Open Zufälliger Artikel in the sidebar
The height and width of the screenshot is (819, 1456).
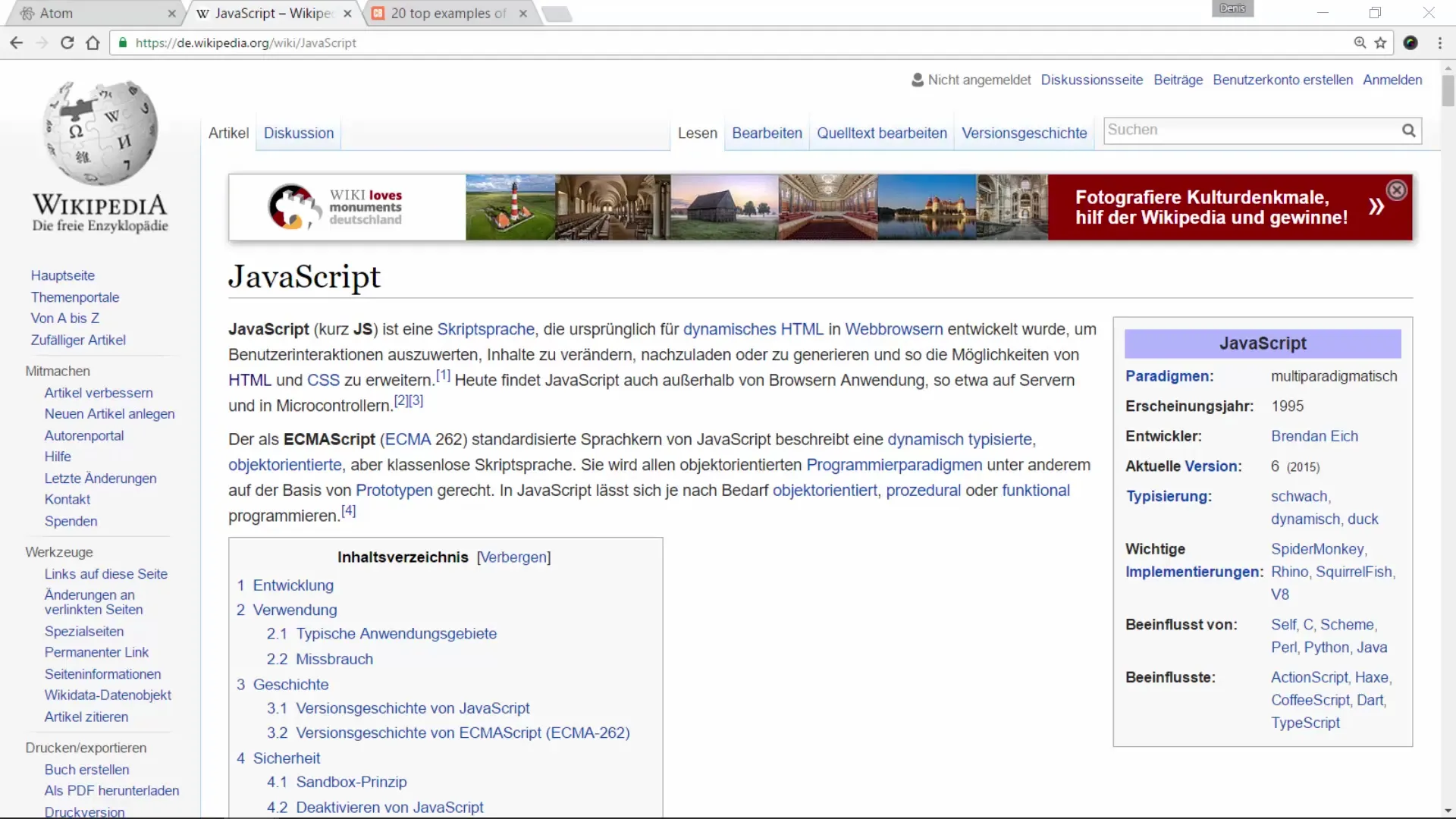click(78, 340)
